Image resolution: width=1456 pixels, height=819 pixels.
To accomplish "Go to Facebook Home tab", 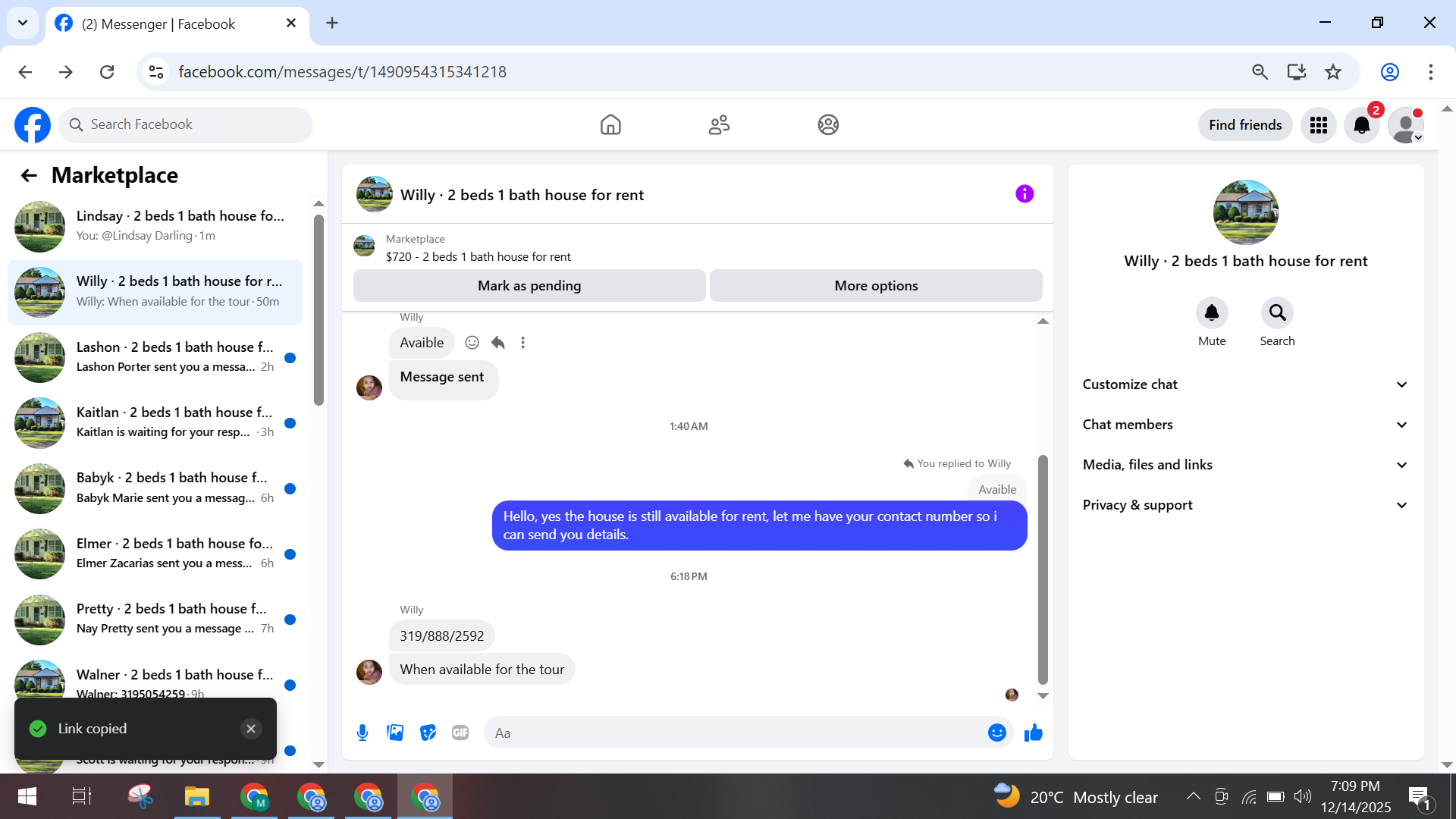I will click(x=610, y=125).
